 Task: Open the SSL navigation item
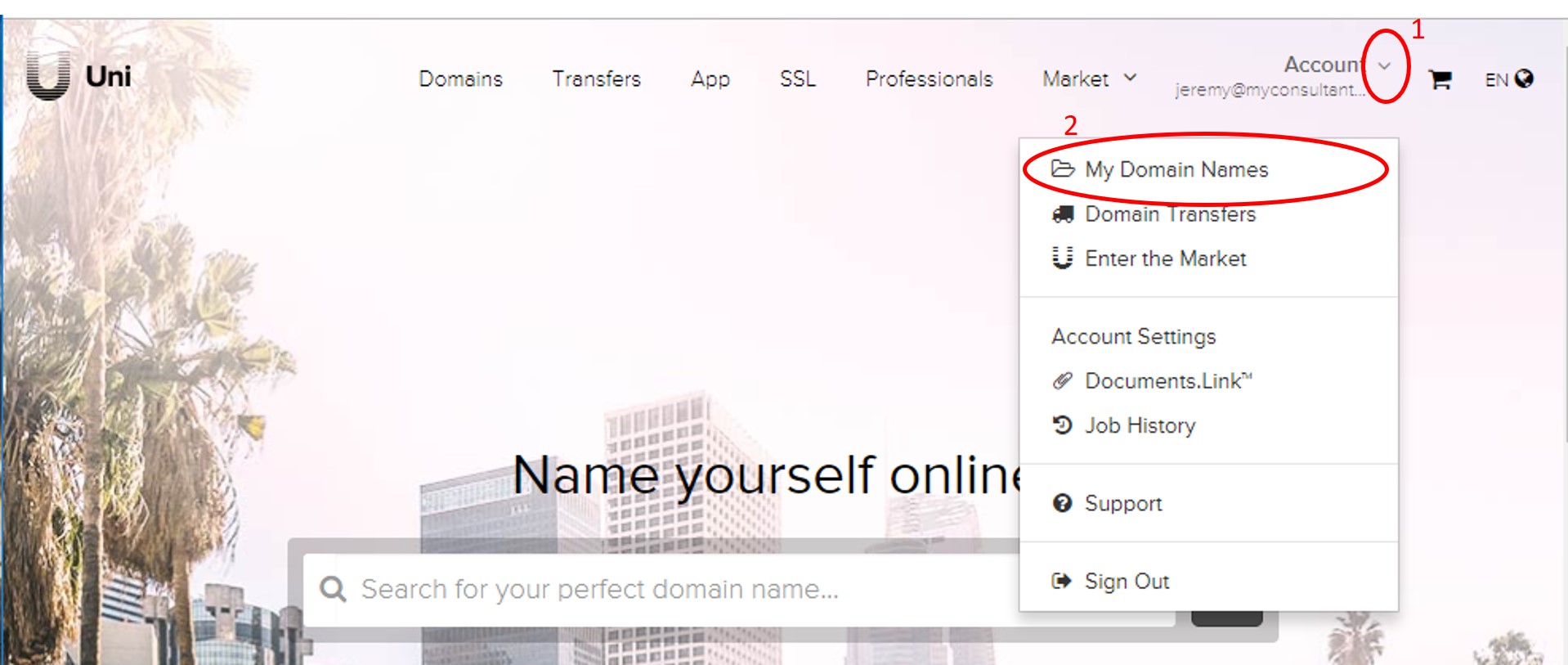(797, 79)
